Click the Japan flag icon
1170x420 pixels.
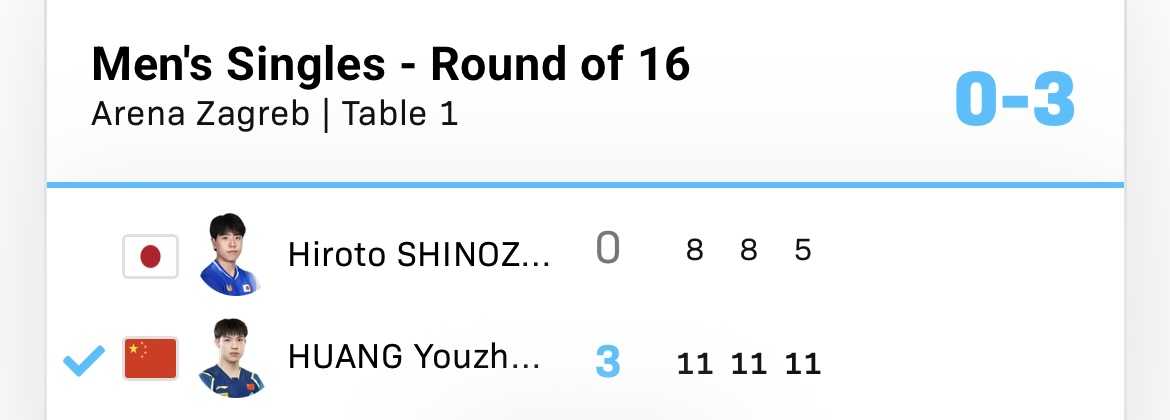tap(150, 256)
